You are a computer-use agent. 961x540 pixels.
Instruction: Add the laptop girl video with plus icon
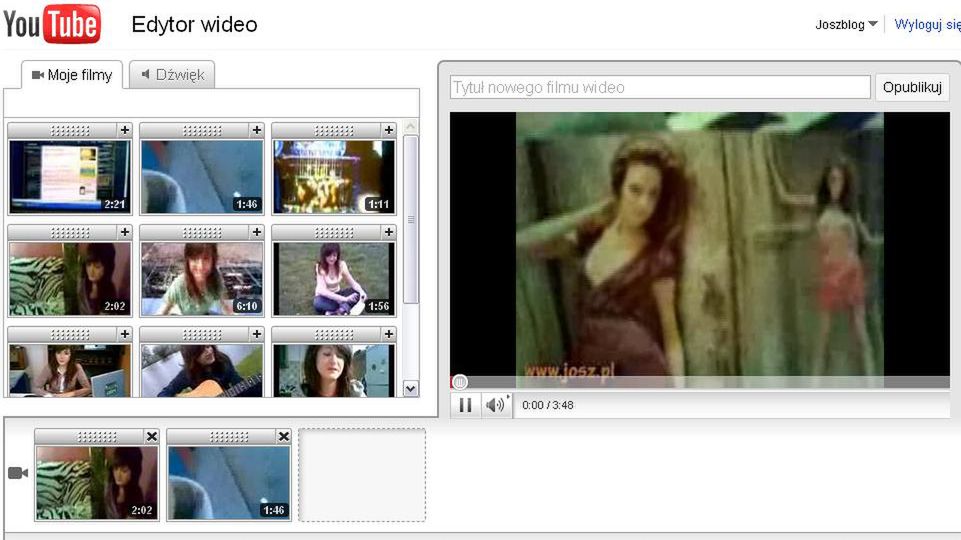pos(125,333)
